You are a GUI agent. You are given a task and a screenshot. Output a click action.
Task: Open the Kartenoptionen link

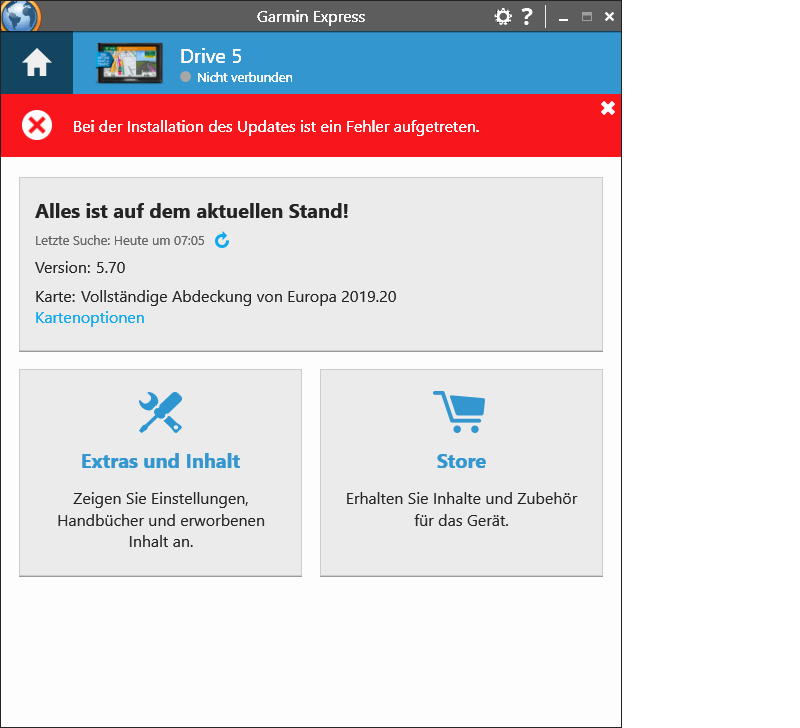pos(90,318)
